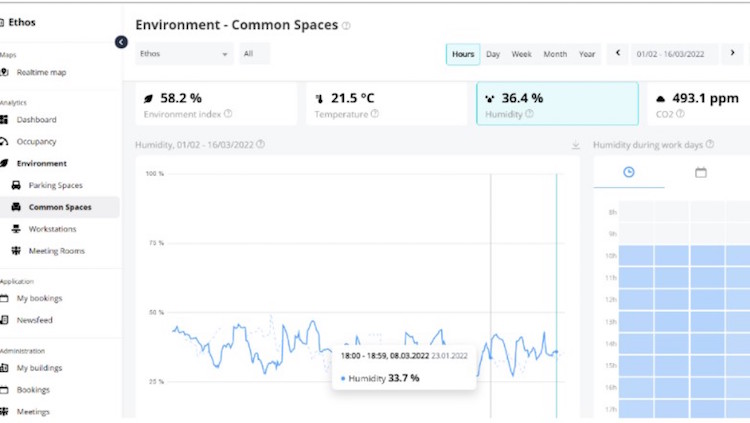Collapse the sidebar with the arrow button
The image size is (750, 423).
[121, 42]
